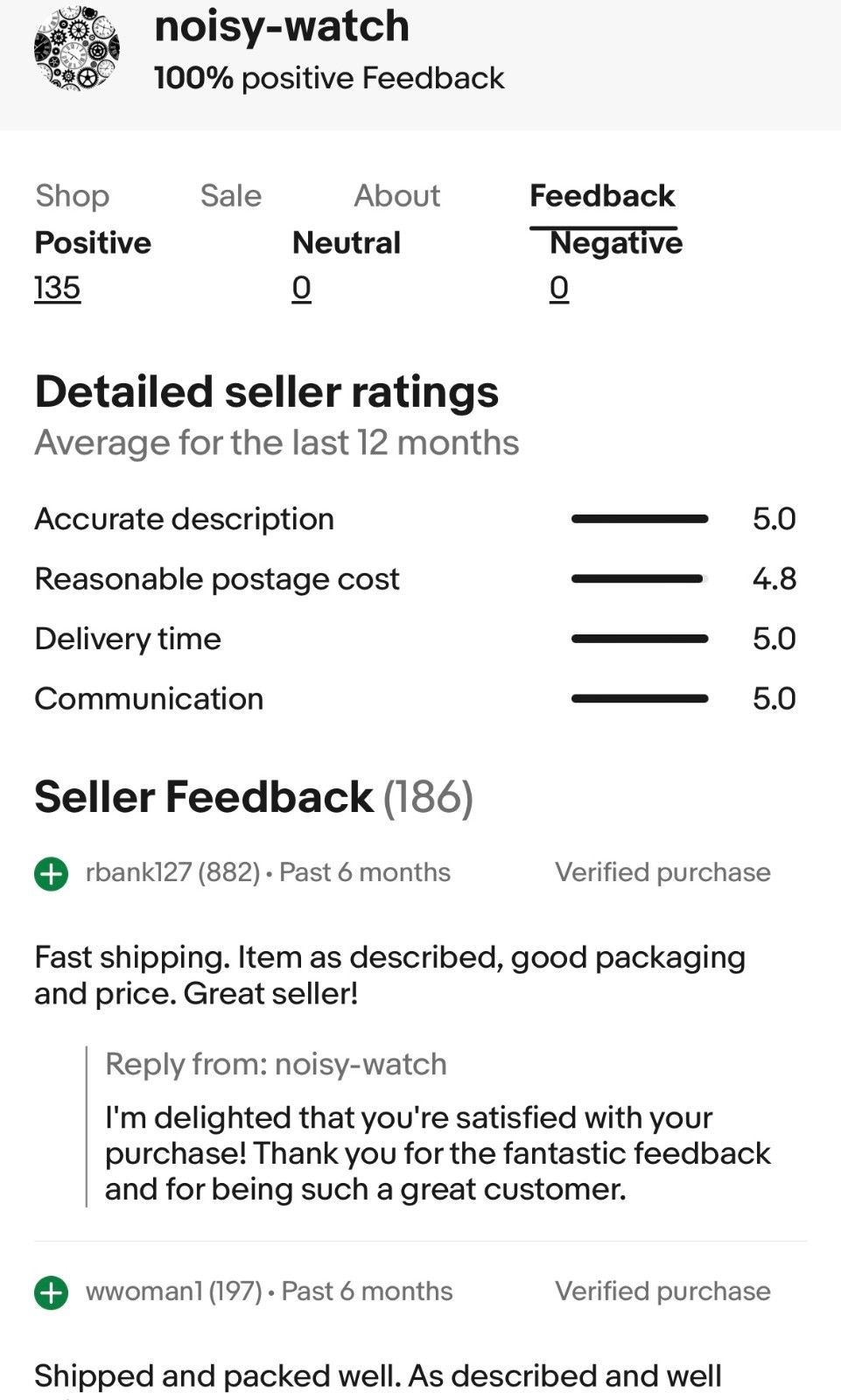Open the Neutral feedback count link
The image size is (841, 1400).
[302, 288]
